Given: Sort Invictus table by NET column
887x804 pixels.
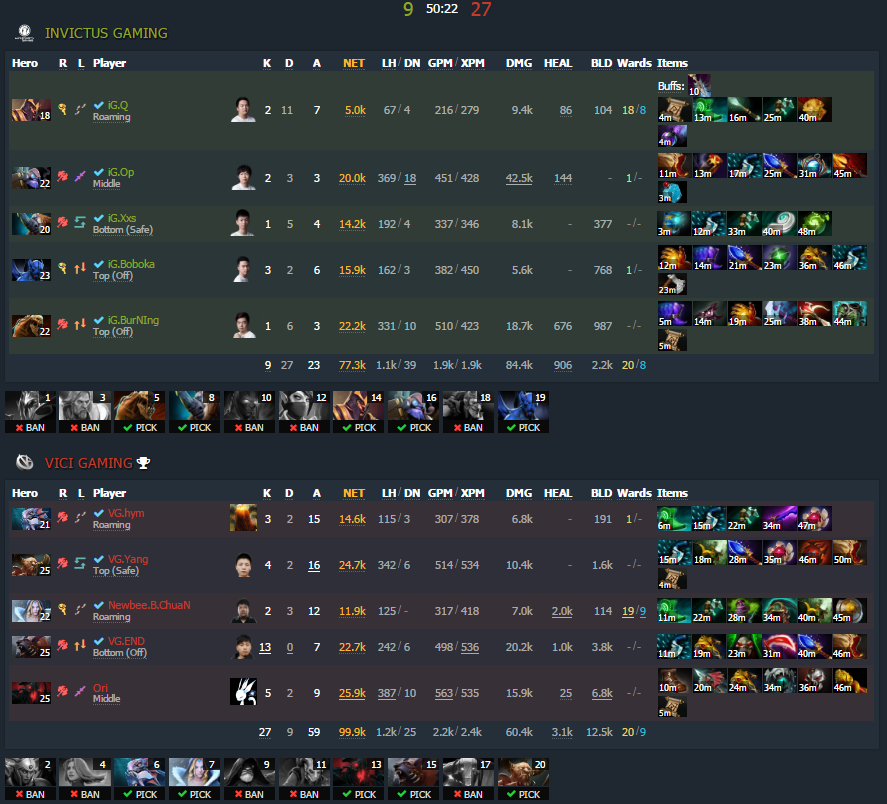Looking at the screenshot, I should tap(354, 63).
